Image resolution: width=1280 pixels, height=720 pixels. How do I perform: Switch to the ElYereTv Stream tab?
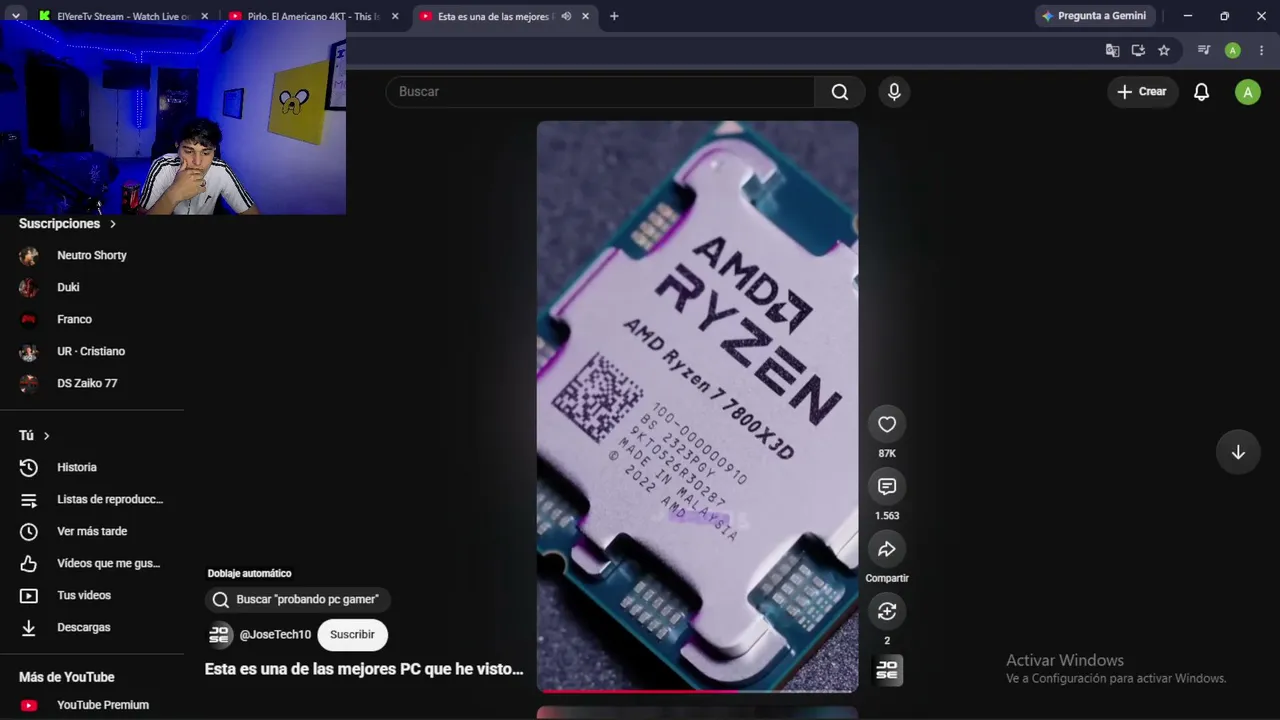click(x=114, y=16)
